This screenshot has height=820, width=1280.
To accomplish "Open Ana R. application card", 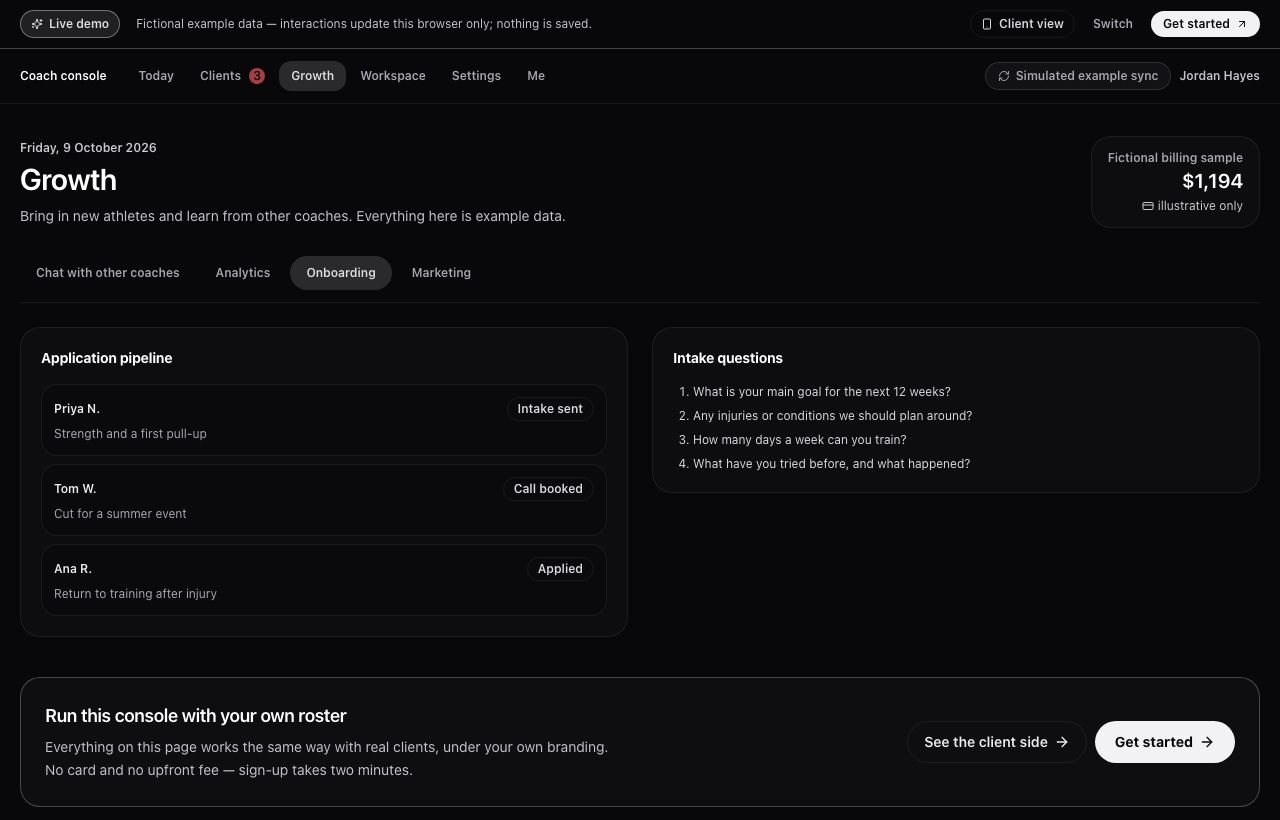I will point(324,580).
